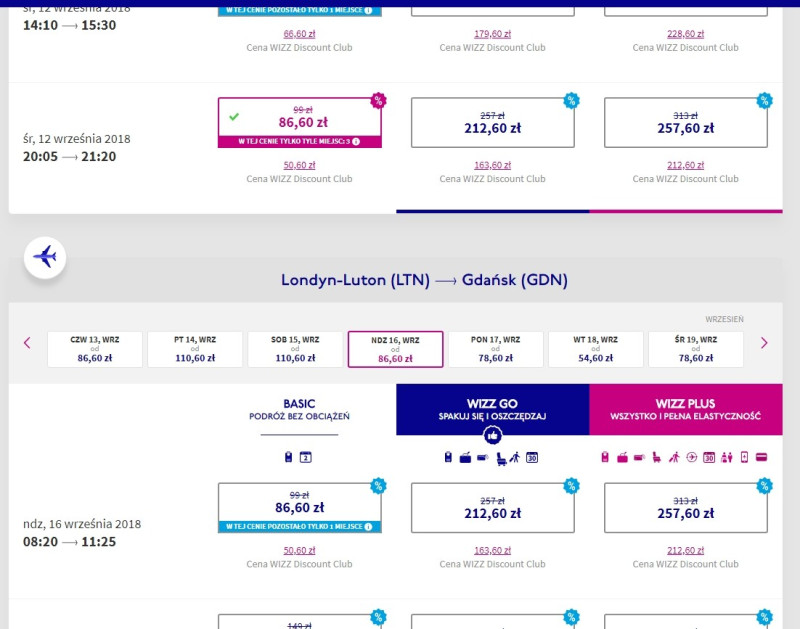Choose 257,60 zł WIZZ PLUS for 20:05 flight
This screenshot has width=800, height=629.
point(686,122)
